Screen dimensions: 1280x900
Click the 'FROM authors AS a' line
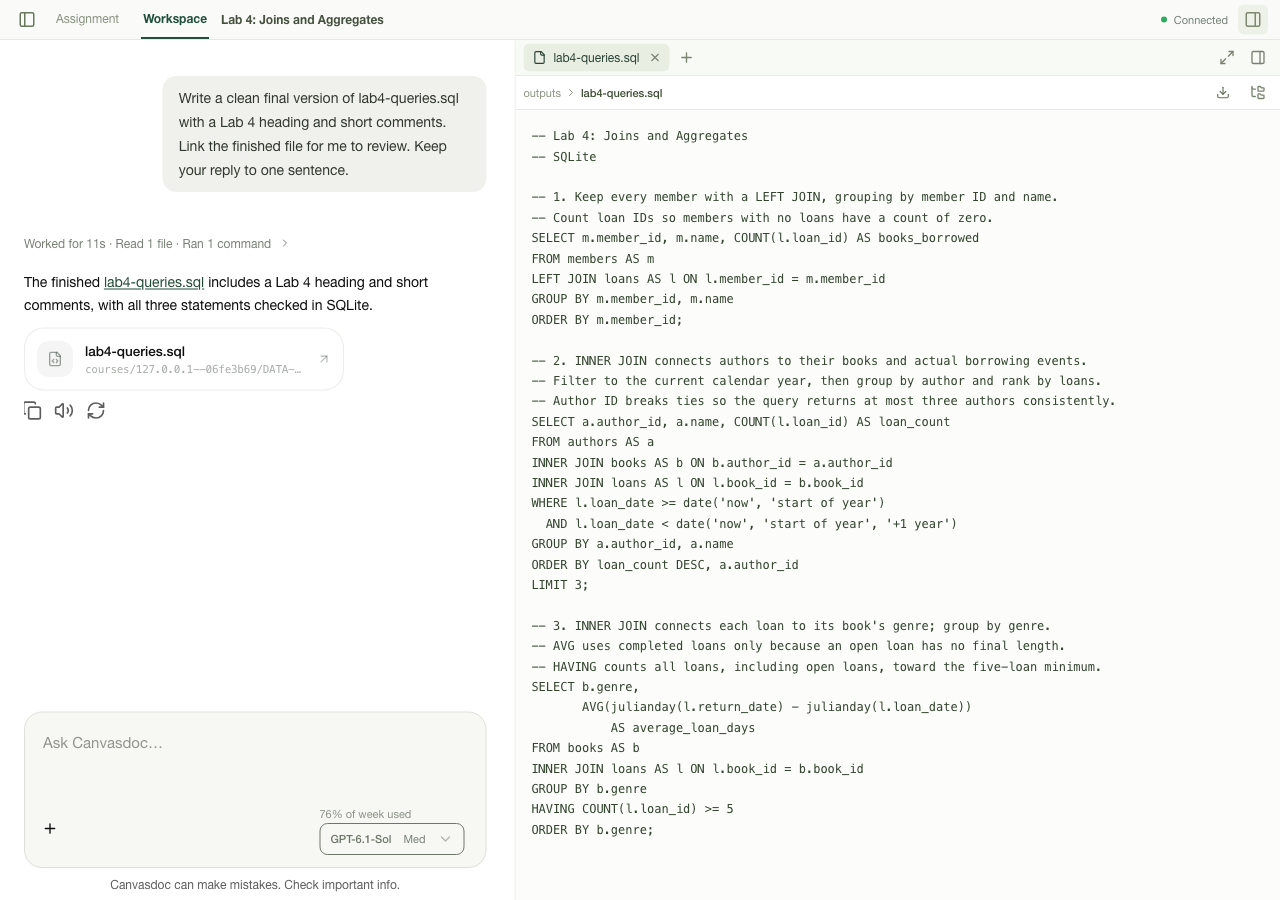593,442
